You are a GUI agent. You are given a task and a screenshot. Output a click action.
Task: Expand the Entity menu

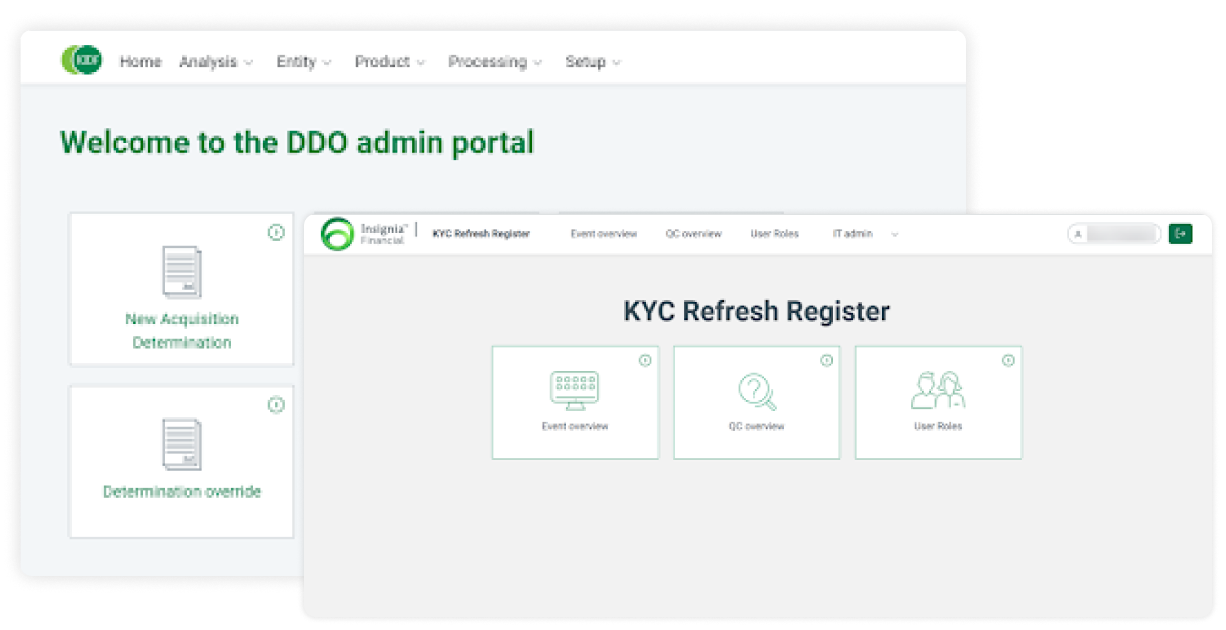coord(304,62)
